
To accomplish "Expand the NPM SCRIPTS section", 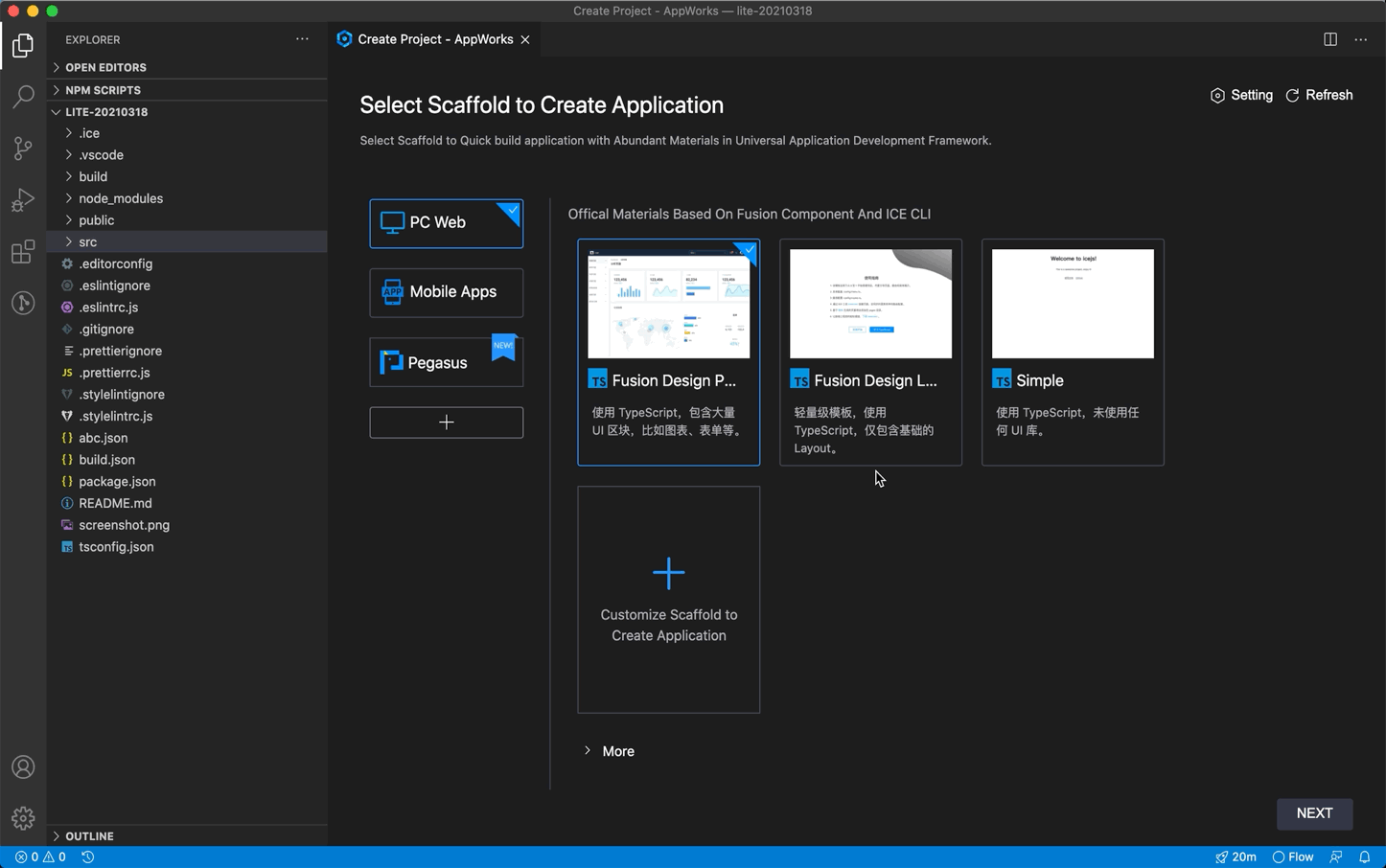I will (187, 90).
